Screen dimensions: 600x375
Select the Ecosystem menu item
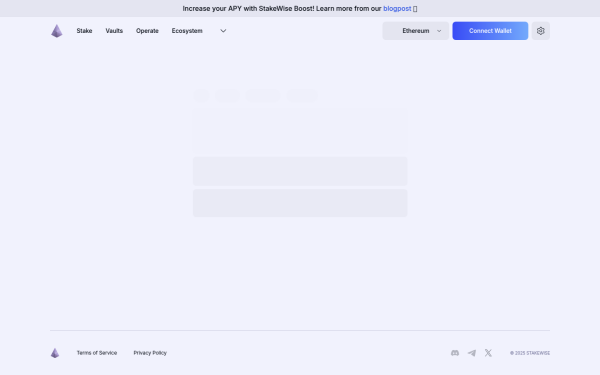pyautogui.click(x=187, y=31)
